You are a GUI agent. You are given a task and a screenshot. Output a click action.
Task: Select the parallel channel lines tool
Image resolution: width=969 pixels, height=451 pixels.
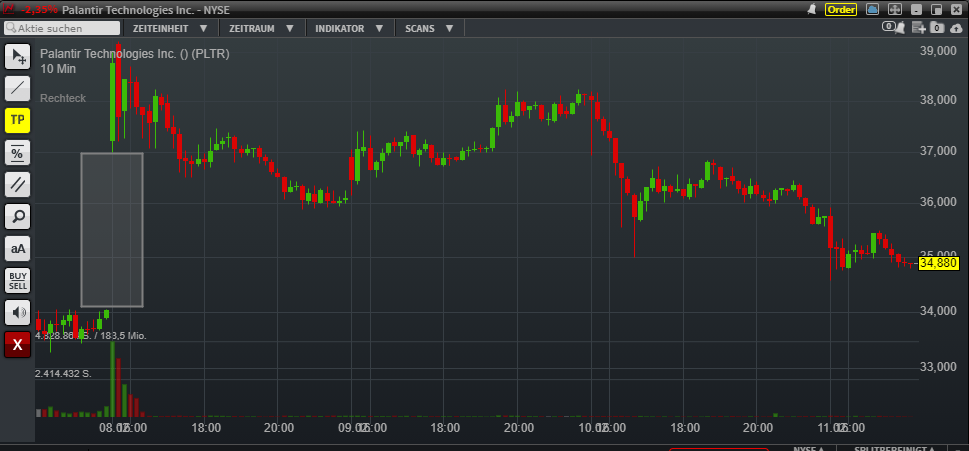pyautogui.click(x=17, y=184)
